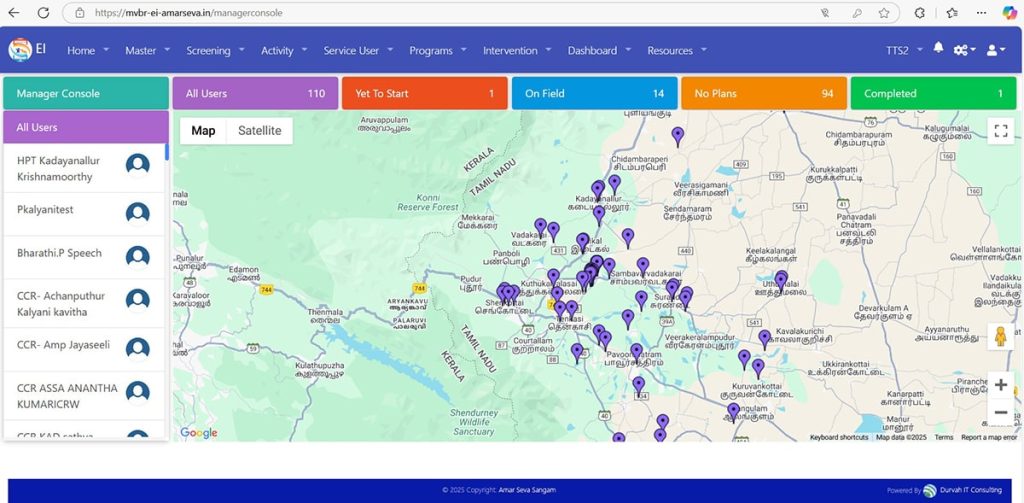Click the browser refresh button
1024x503 pixels.
point(43,13)
